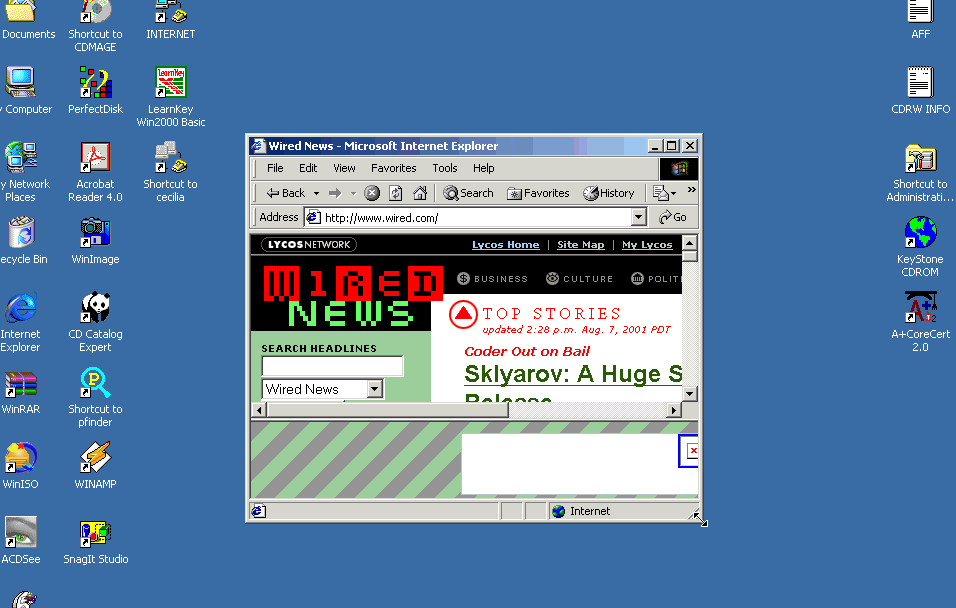Show more toolbar buttons chevron
The width and height of the screenshot is (956, 608).
691,190
